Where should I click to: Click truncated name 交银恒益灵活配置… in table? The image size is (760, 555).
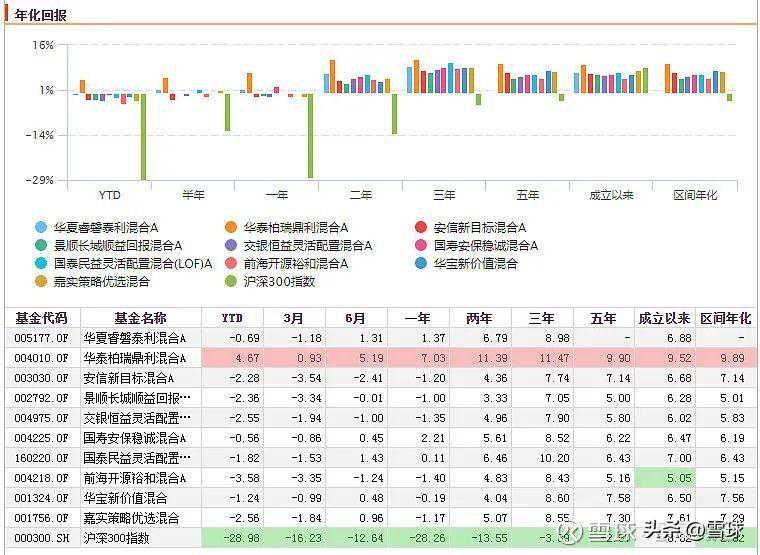137,418
